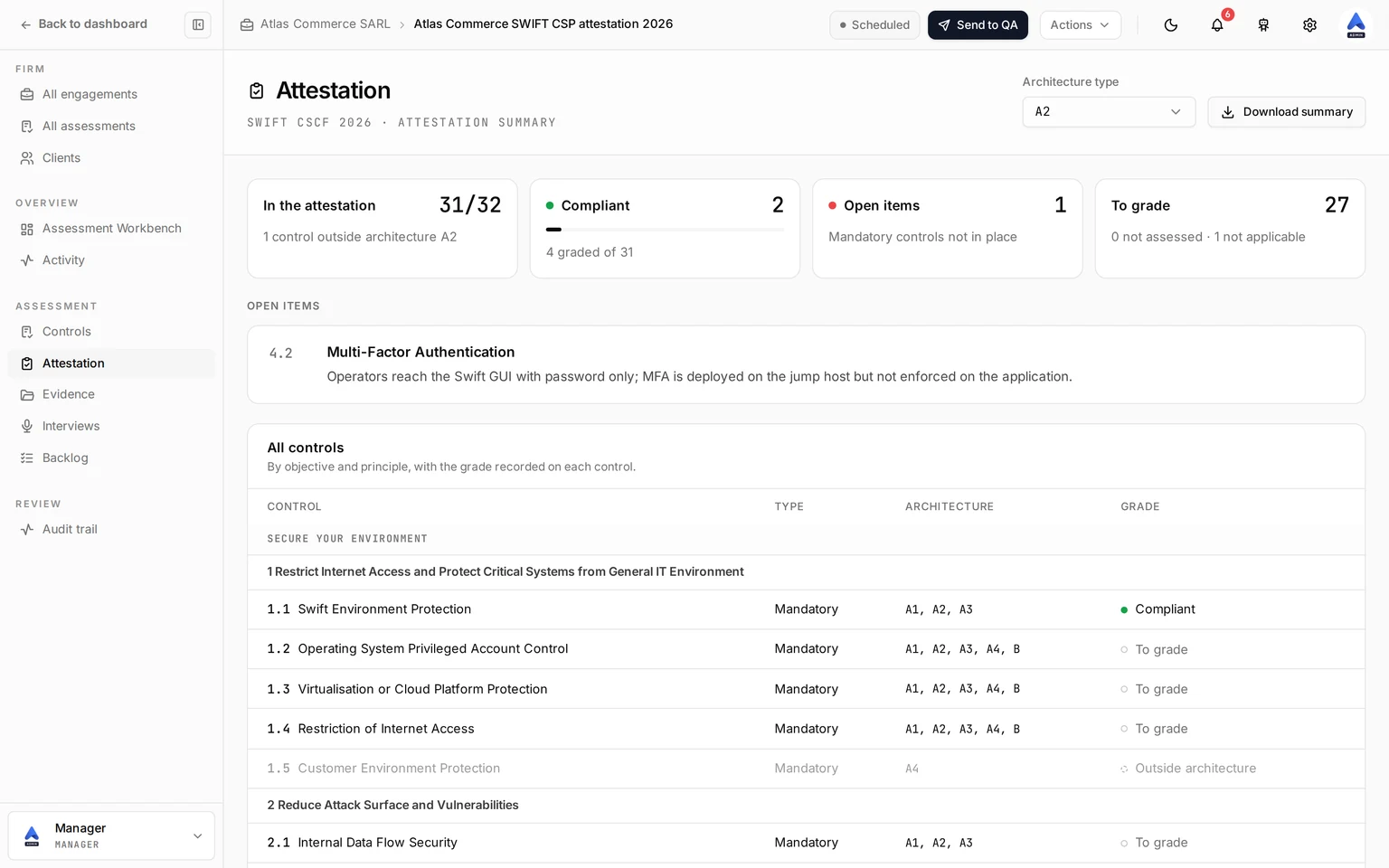Viewport: 1389px width, 868px height.
Task: Open Controls section
Action: [x=111, y=331]
